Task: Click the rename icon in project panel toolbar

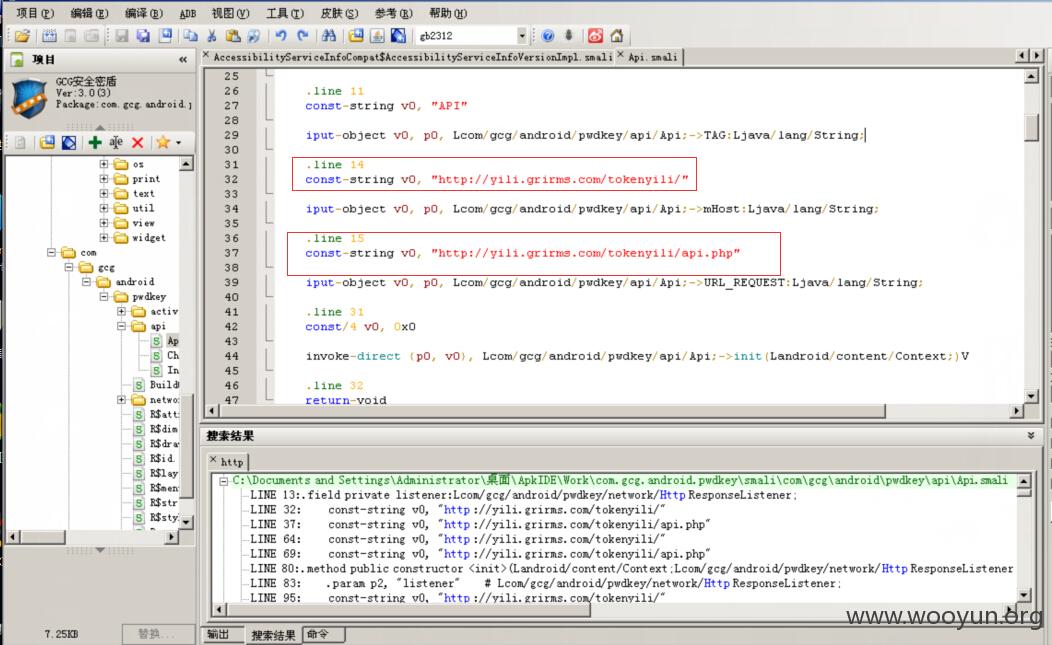Action: tap(116, 142)
